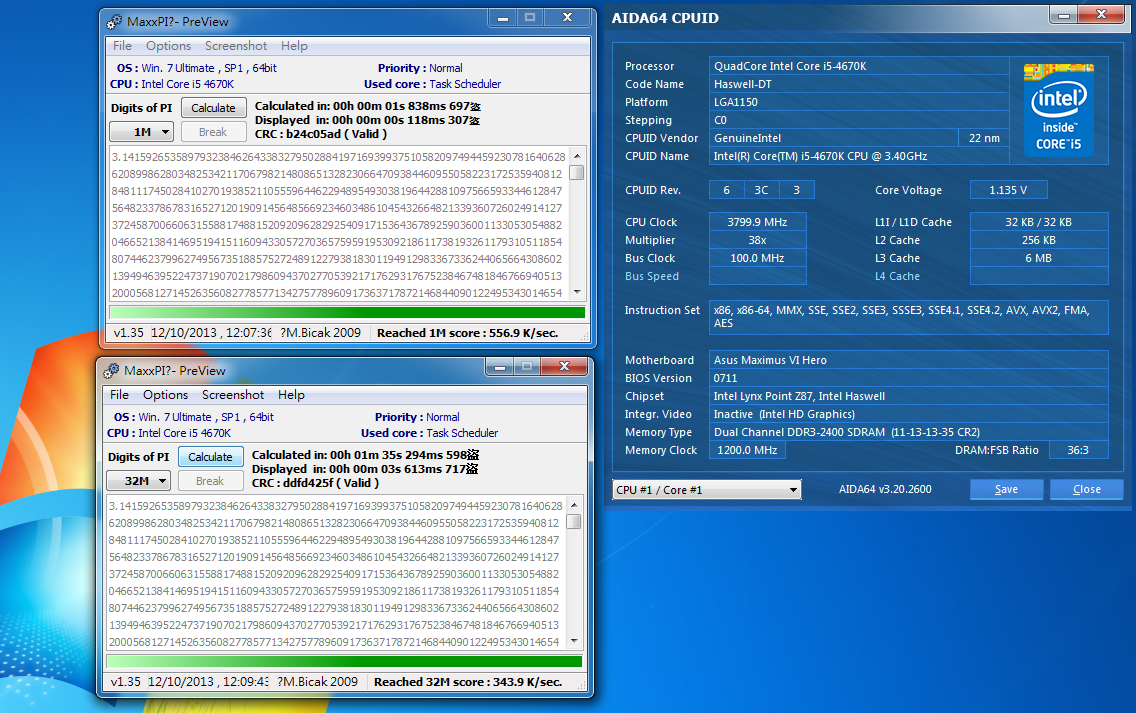Click scroll up arrow in top PI digits box

577,156
